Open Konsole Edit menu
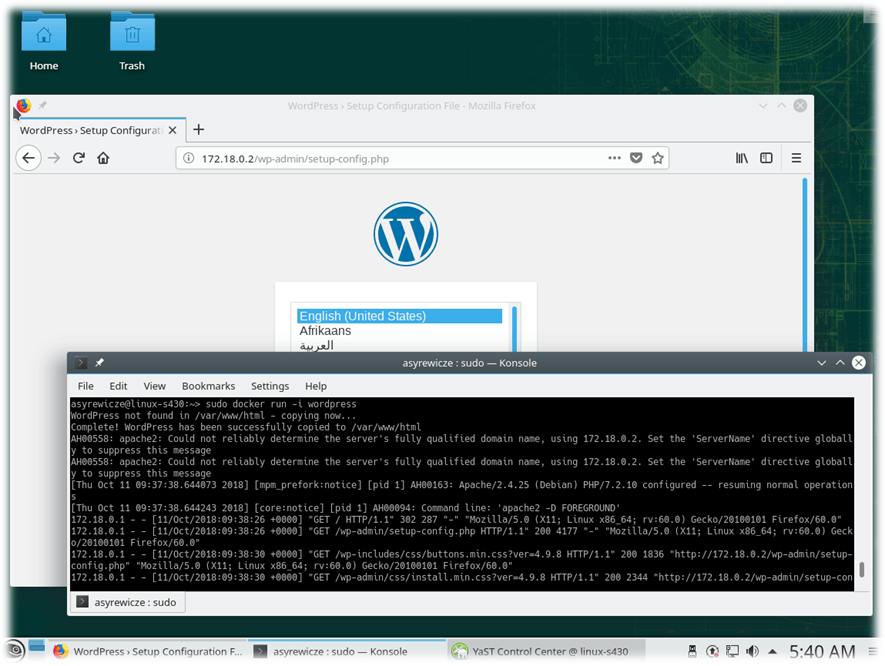Screen dimensions: 885x666 pyautogui.click(x=119, y=386)
